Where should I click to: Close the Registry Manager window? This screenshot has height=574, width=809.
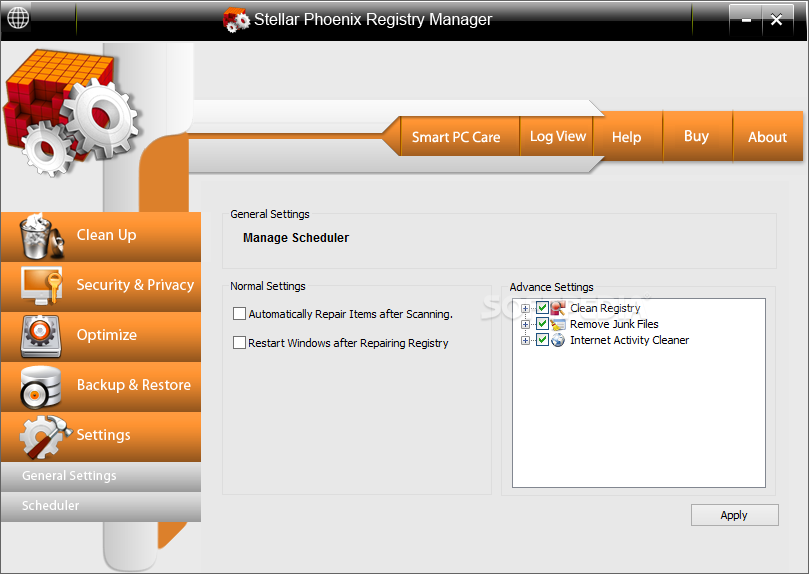tap(776, 20)
